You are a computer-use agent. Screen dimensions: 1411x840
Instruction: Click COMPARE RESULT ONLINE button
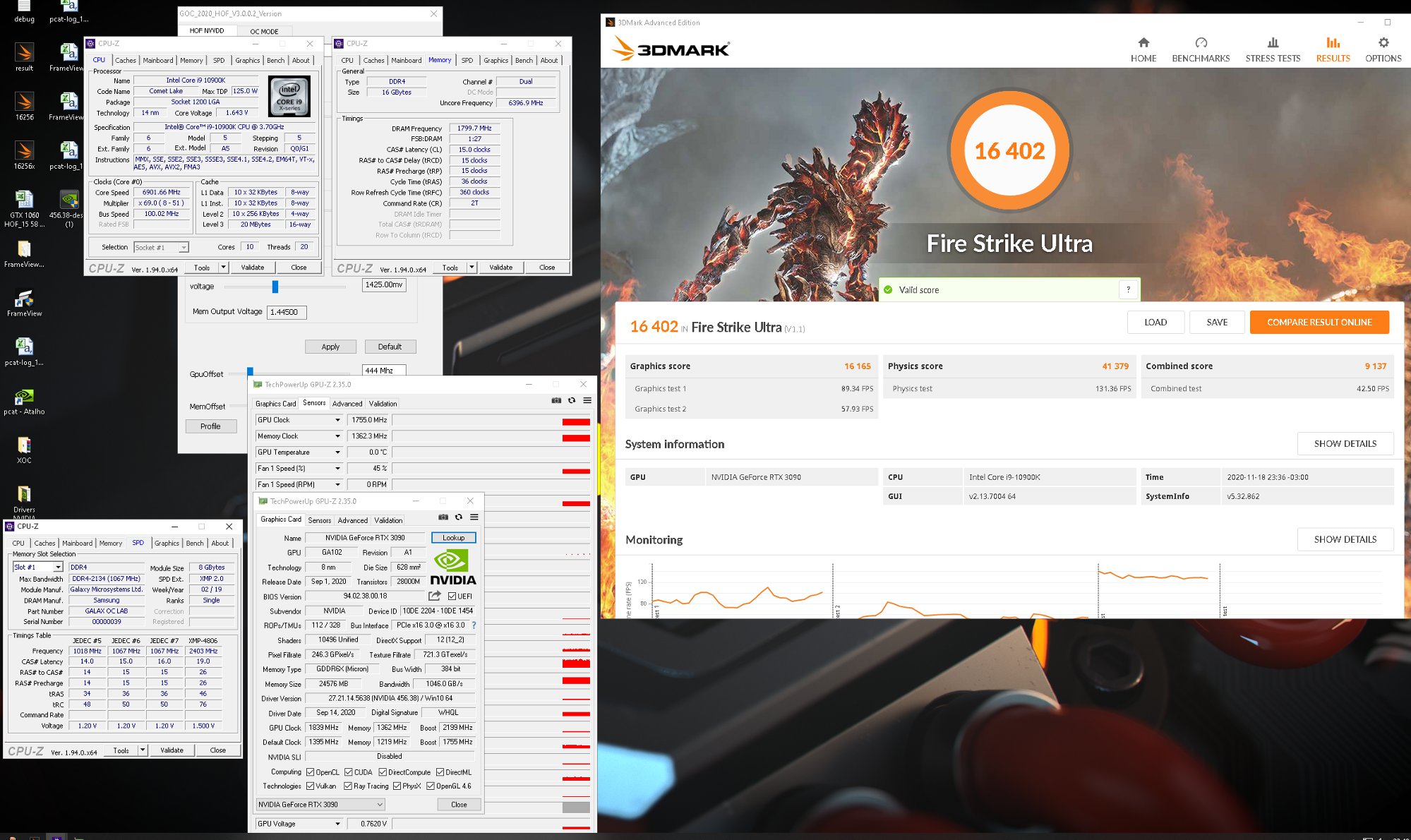click(1319, 323)
